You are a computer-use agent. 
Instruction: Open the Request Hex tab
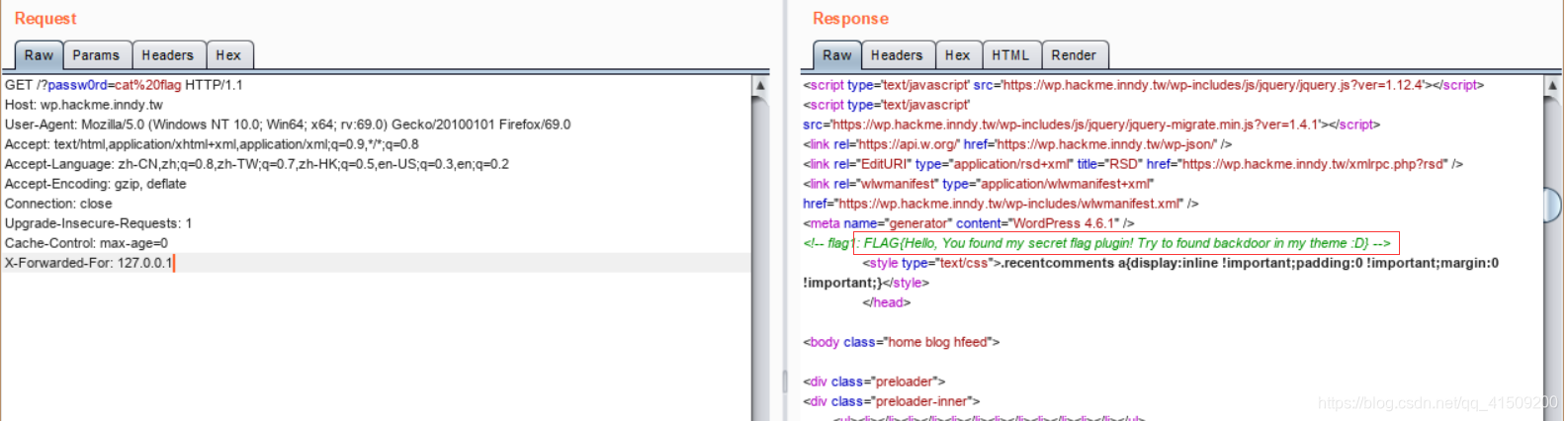coord(228,55)
